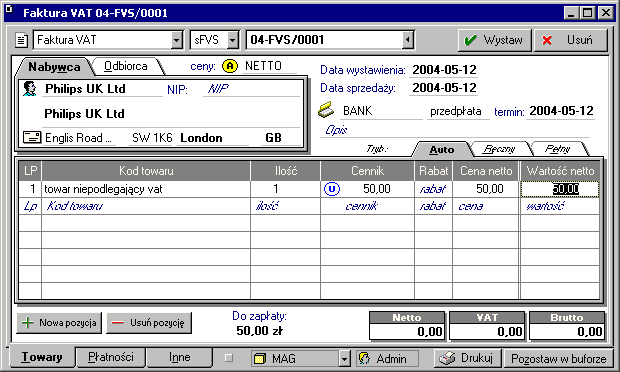Click the bank payment money icon
Viewport: 620px width, 372px height.
point(326,110)
